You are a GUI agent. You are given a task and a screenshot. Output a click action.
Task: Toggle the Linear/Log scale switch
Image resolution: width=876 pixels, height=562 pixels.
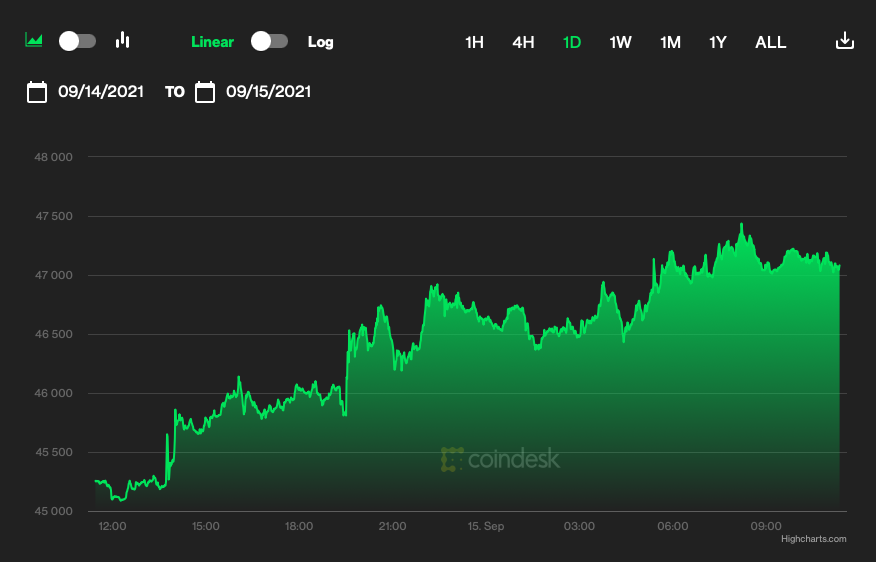[269, 41]
